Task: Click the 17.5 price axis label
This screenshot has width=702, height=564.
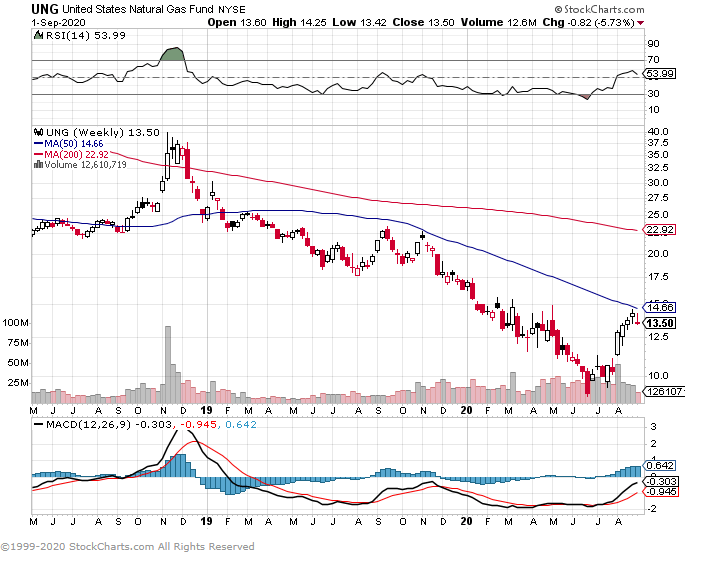Action: (x=658, y=277)
